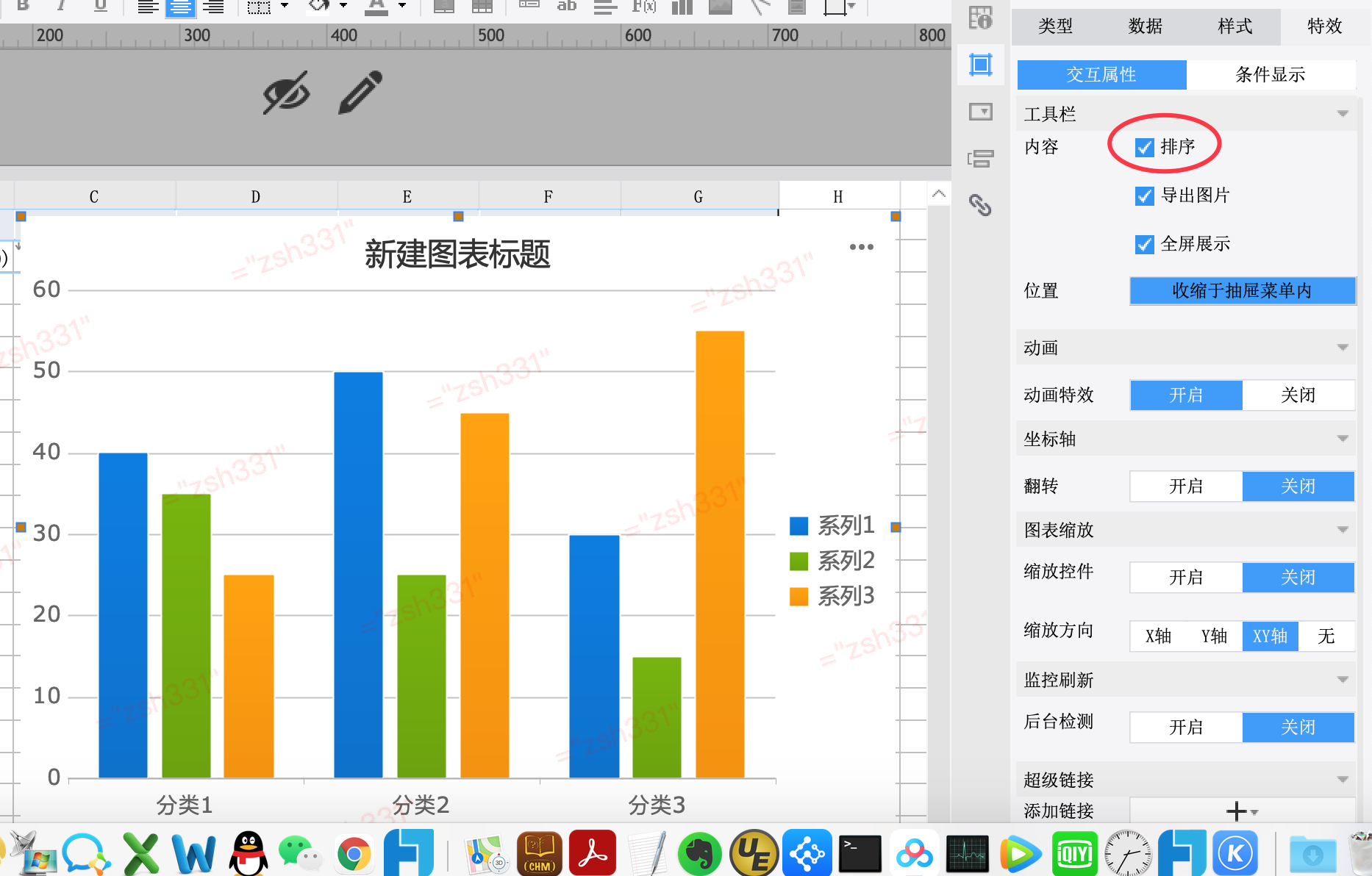The width and height of the screenshot is (1372, 876).
Task: Set 翻转 to 关闭
Action: pyautogui.click(x=1298, y=487)
